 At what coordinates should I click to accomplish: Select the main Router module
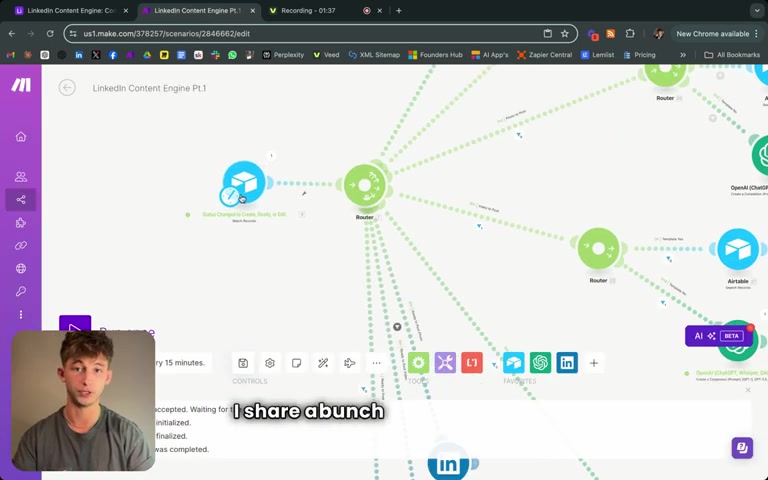365,185
